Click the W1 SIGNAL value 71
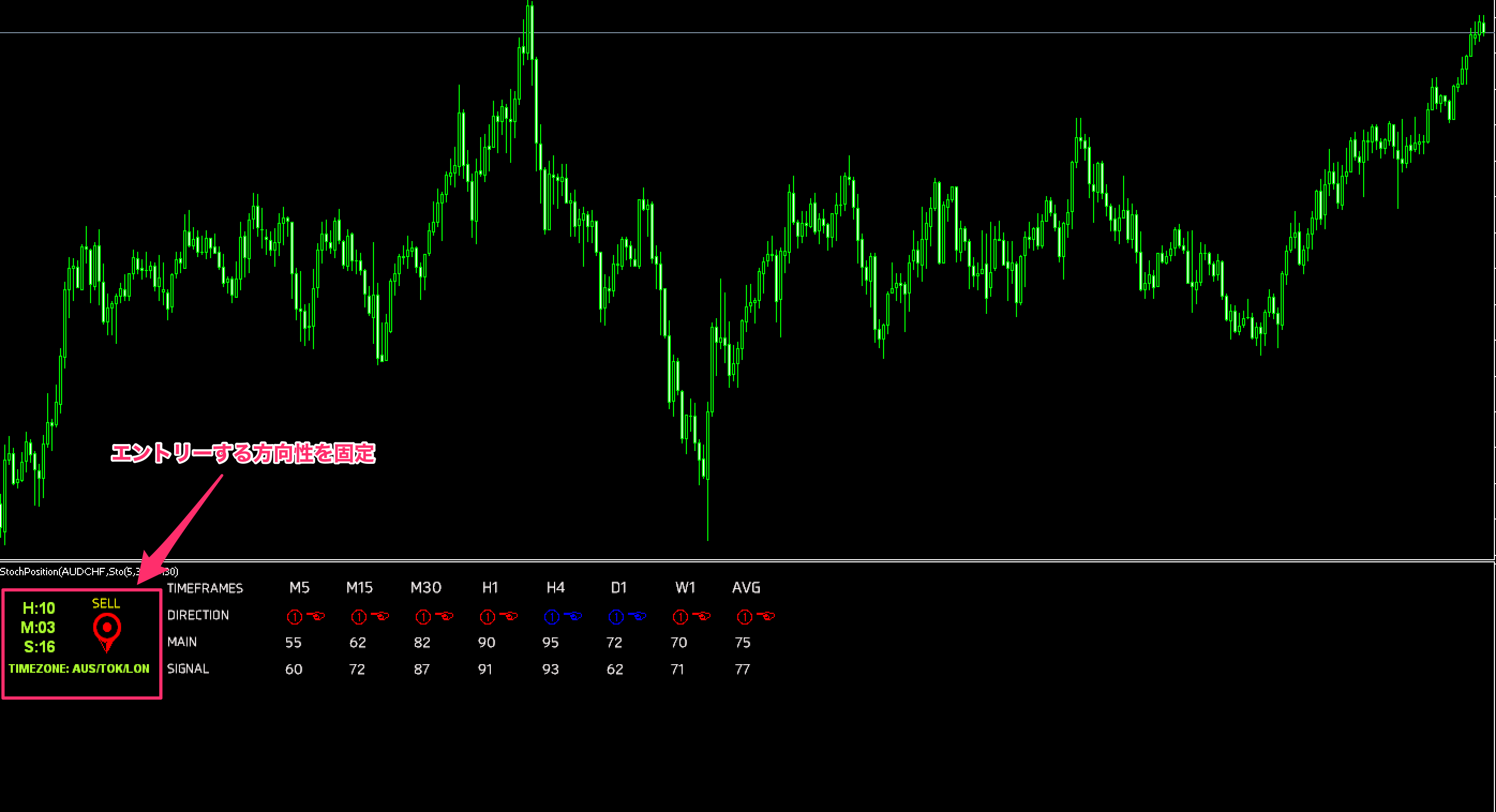The width and height of the screenshot is (1496, 812). pos(677,669)
